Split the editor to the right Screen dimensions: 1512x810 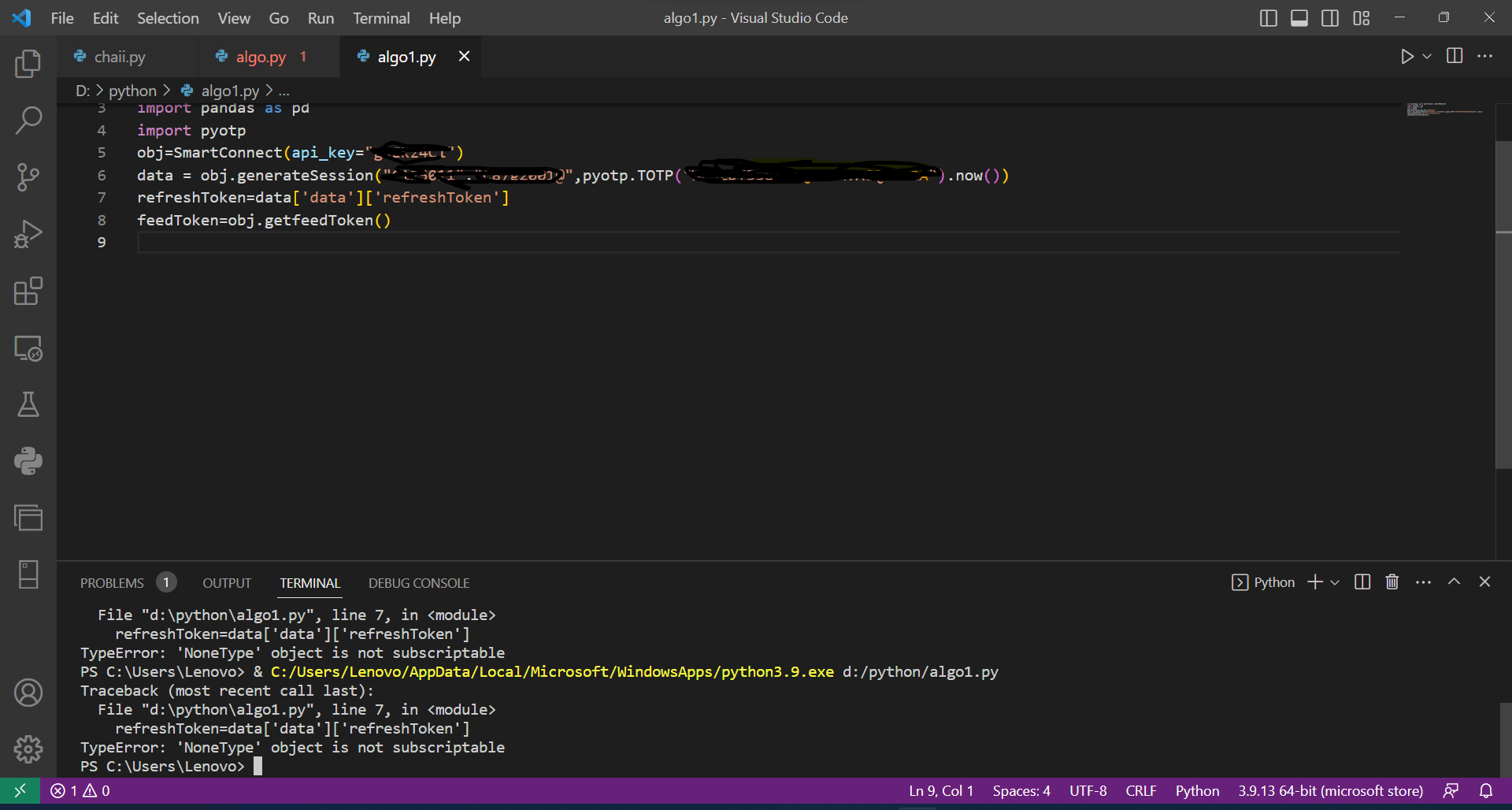(x=1455, y=56)
